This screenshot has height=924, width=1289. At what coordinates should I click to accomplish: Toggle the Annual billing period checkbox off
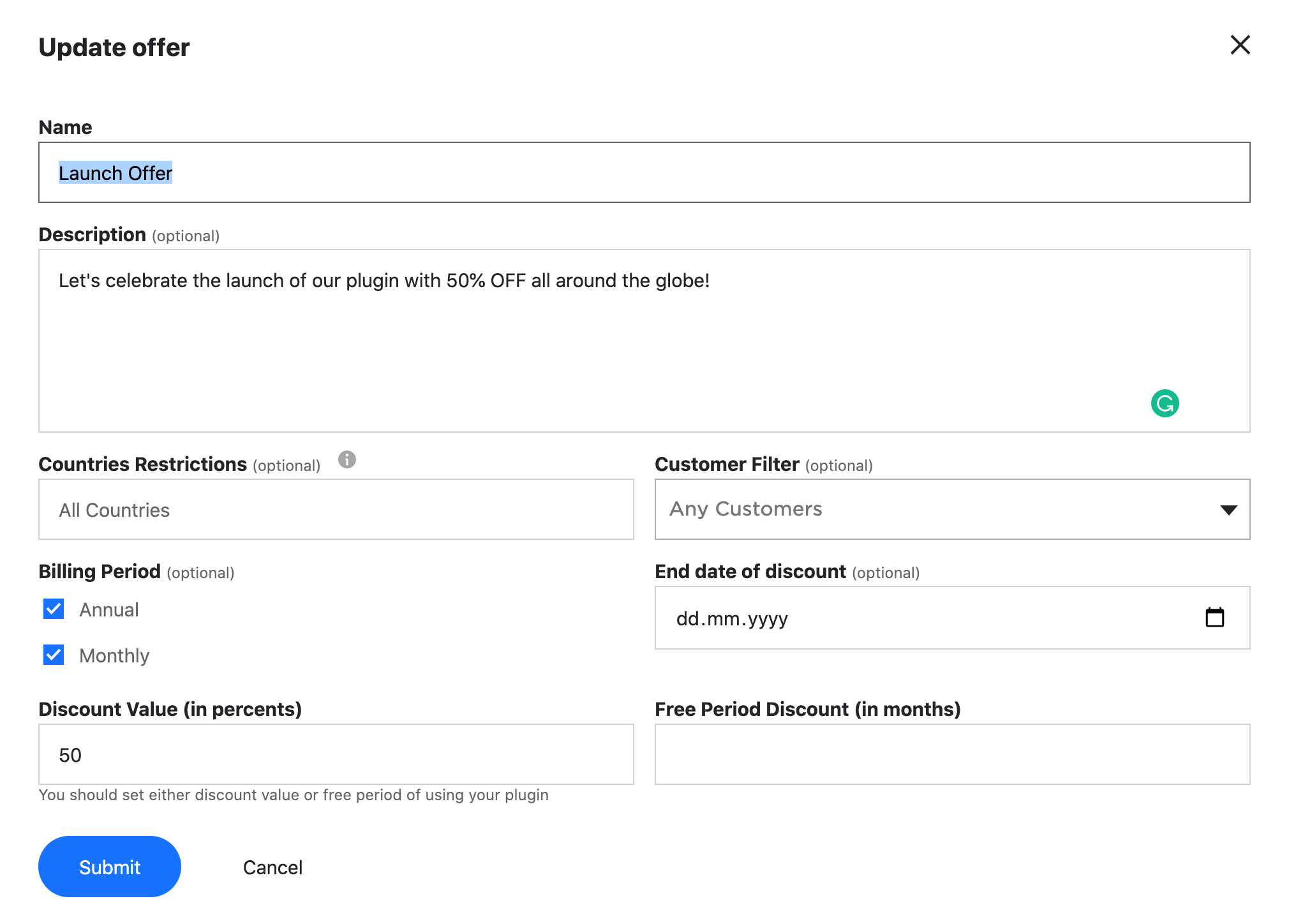click(x=54, y=609)
